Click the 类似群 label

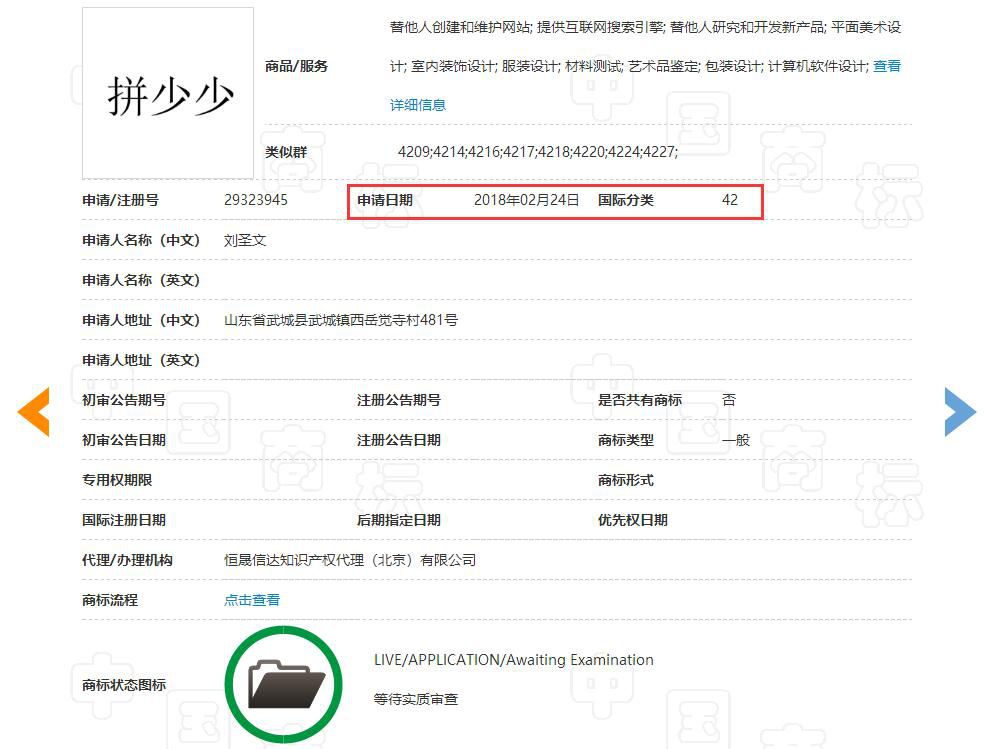tap(286, 152)
